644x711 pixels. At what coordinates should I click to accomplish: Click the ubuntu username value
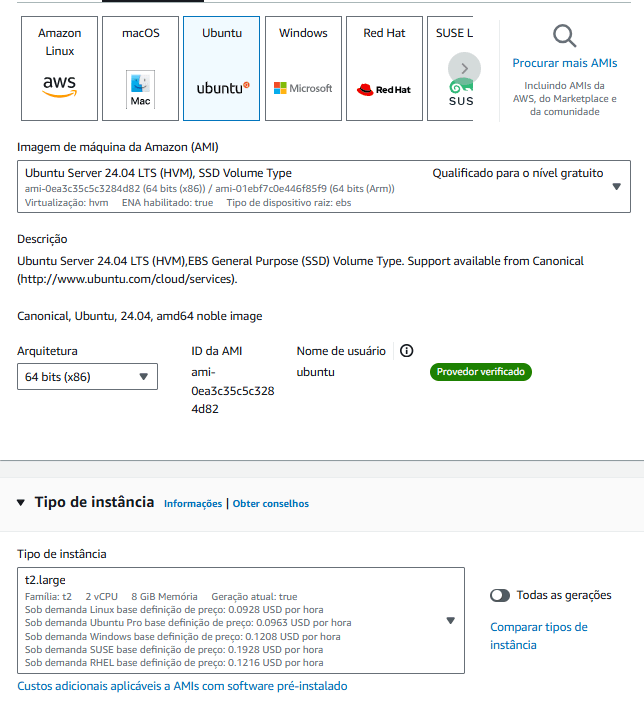tap(316, 372)
